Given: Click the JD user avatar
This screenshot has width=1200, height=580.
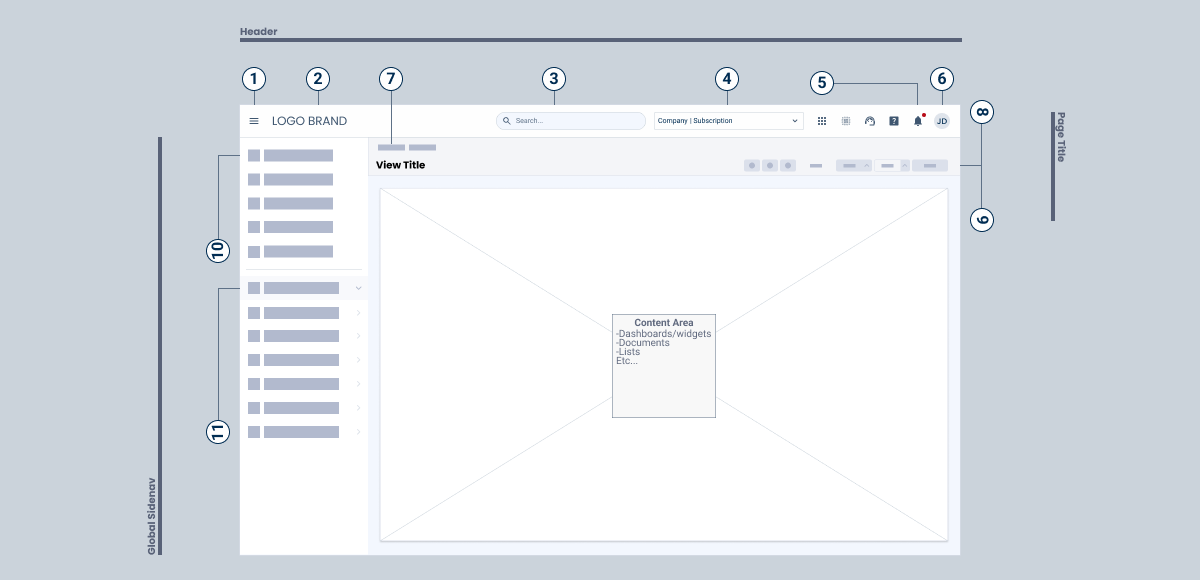Looking at the screenshot, I should 942,121.
